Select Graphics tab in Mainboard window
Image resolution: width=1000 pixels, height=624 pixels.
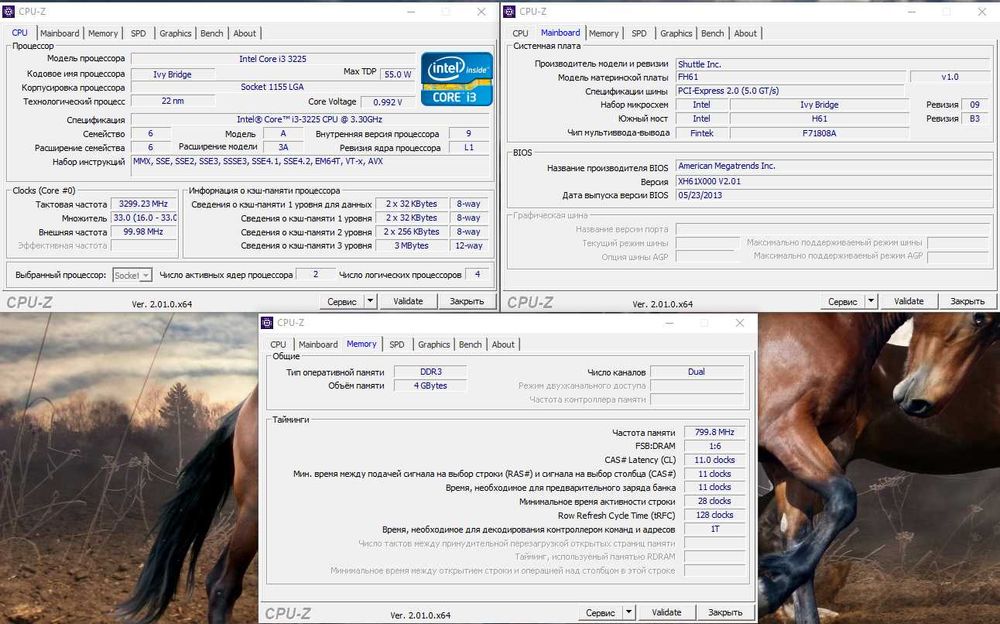click(676, 33)
